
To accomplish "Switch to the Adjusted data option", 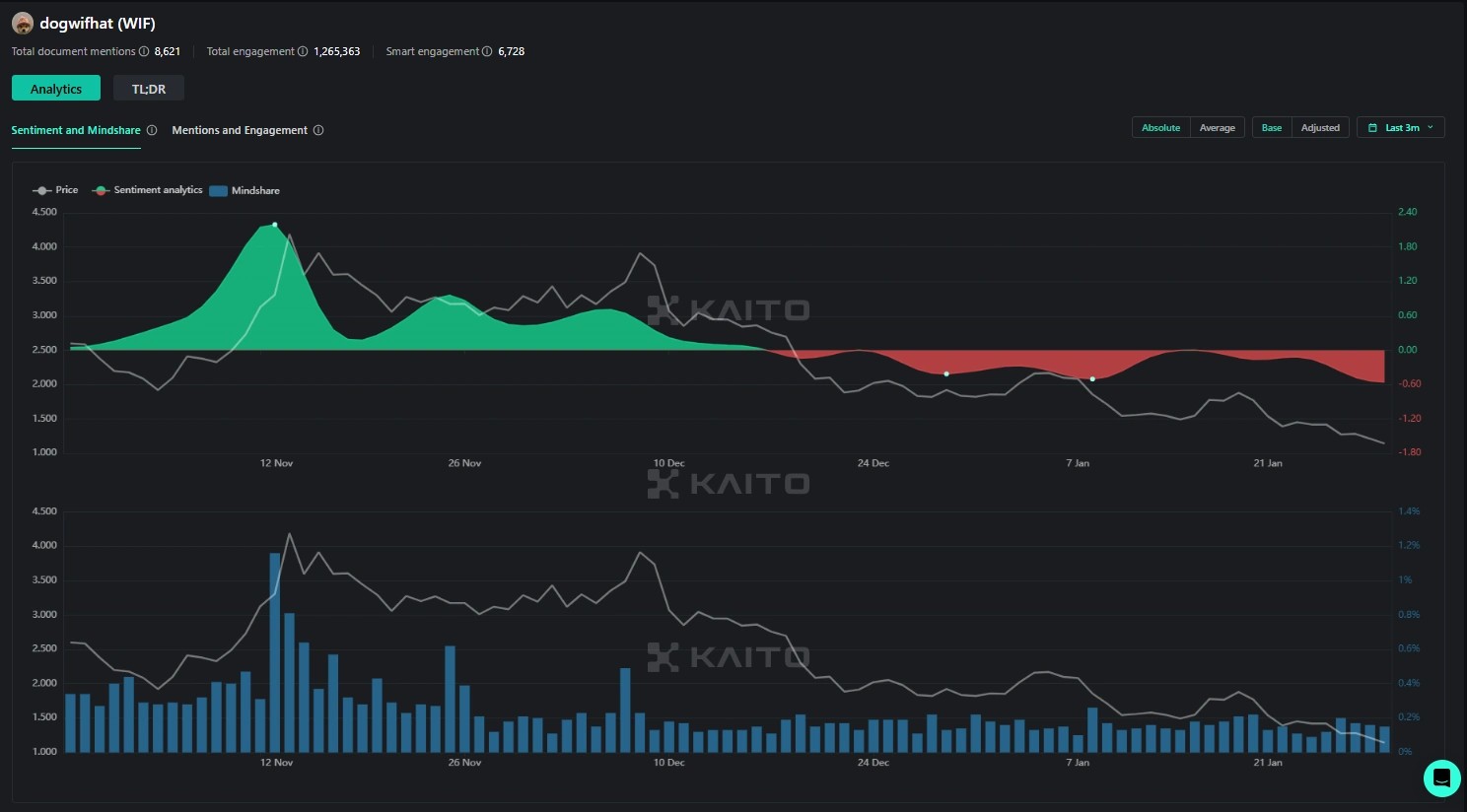I will [1320, 128].
